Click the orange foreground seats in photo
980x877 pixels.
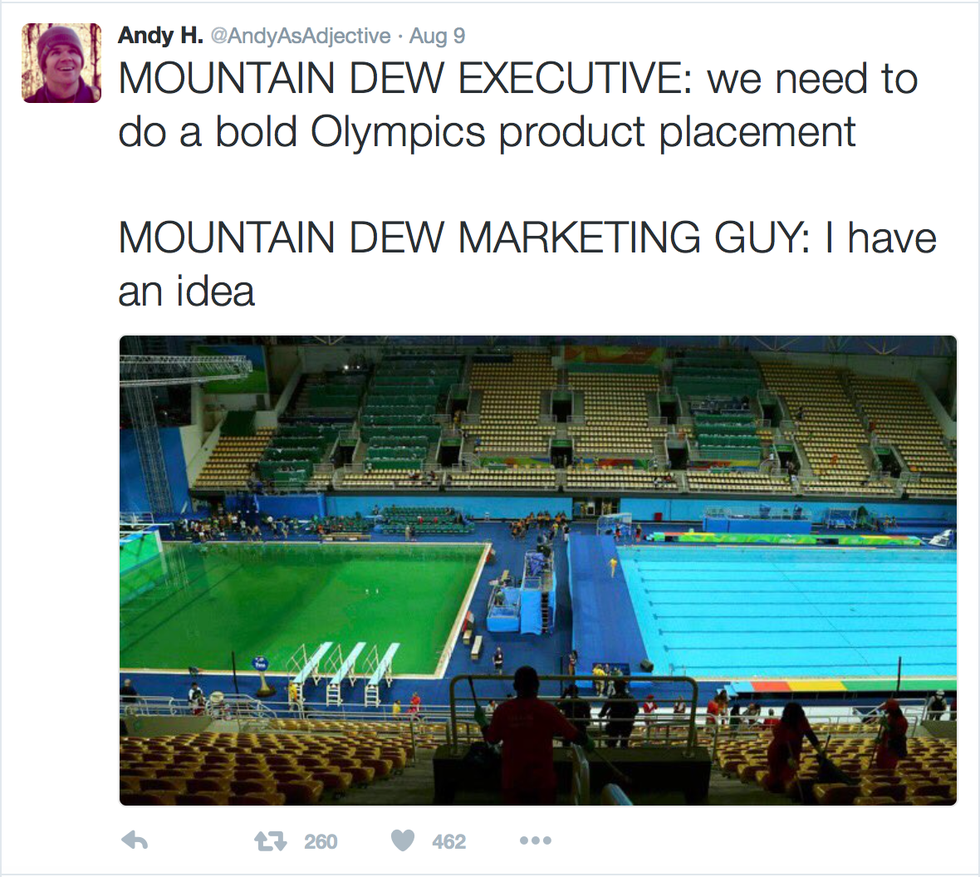pyautogui.click(x=260, y=765)
